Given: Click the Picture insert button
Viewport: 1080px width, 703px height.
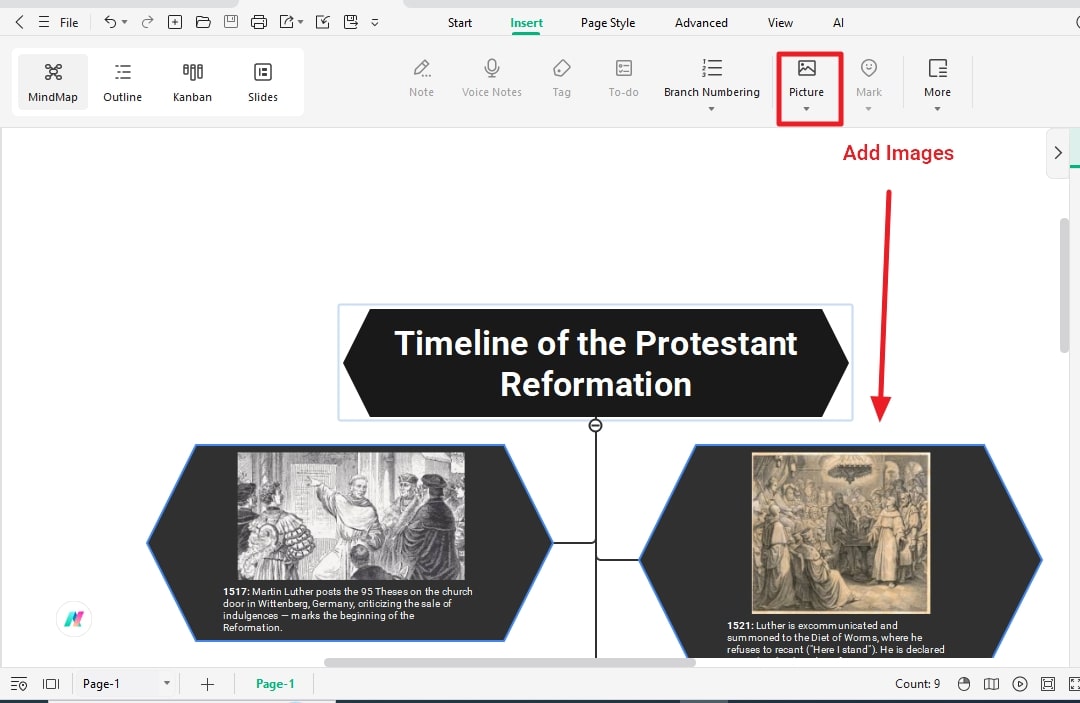Looking at the screenshot, I should 807,78.
